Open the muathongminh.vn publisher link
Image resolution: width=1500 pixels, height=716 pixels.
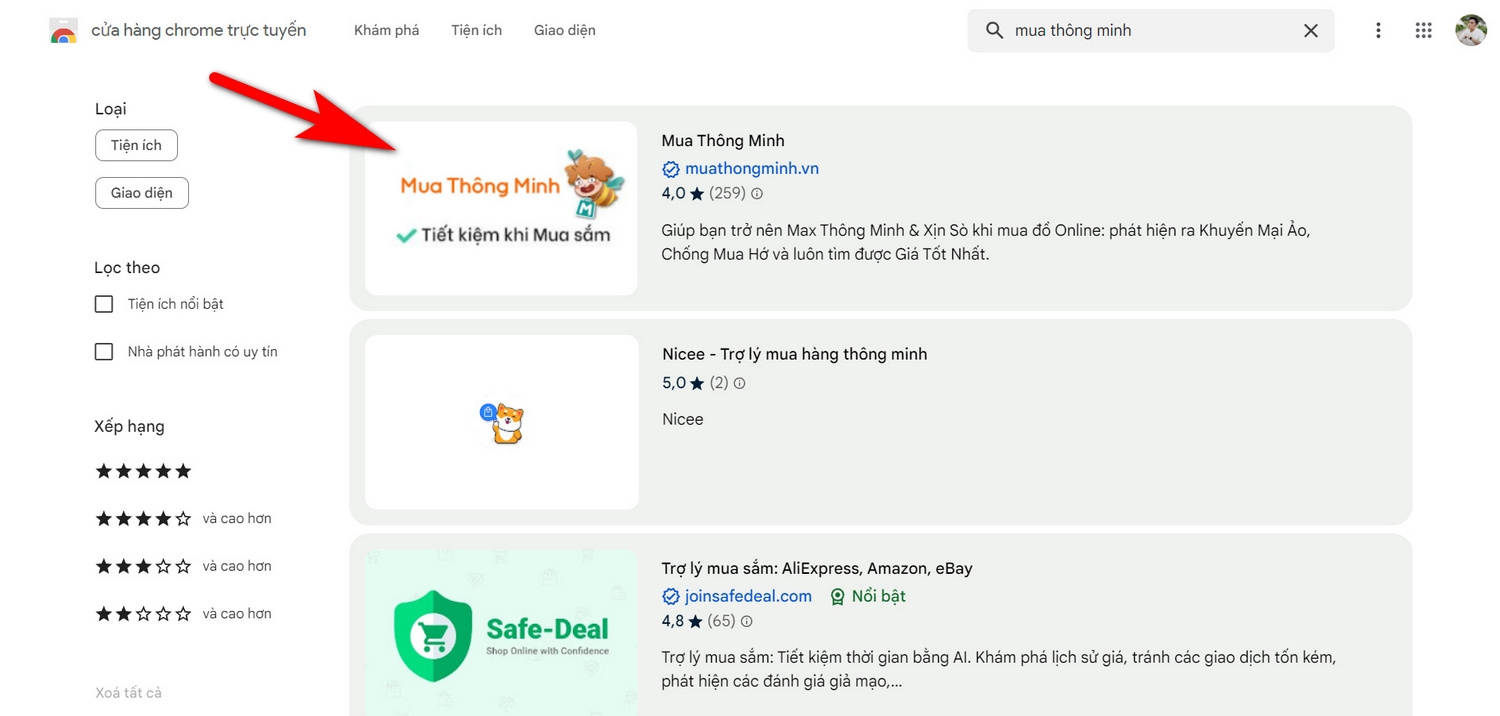click(752, 169)
